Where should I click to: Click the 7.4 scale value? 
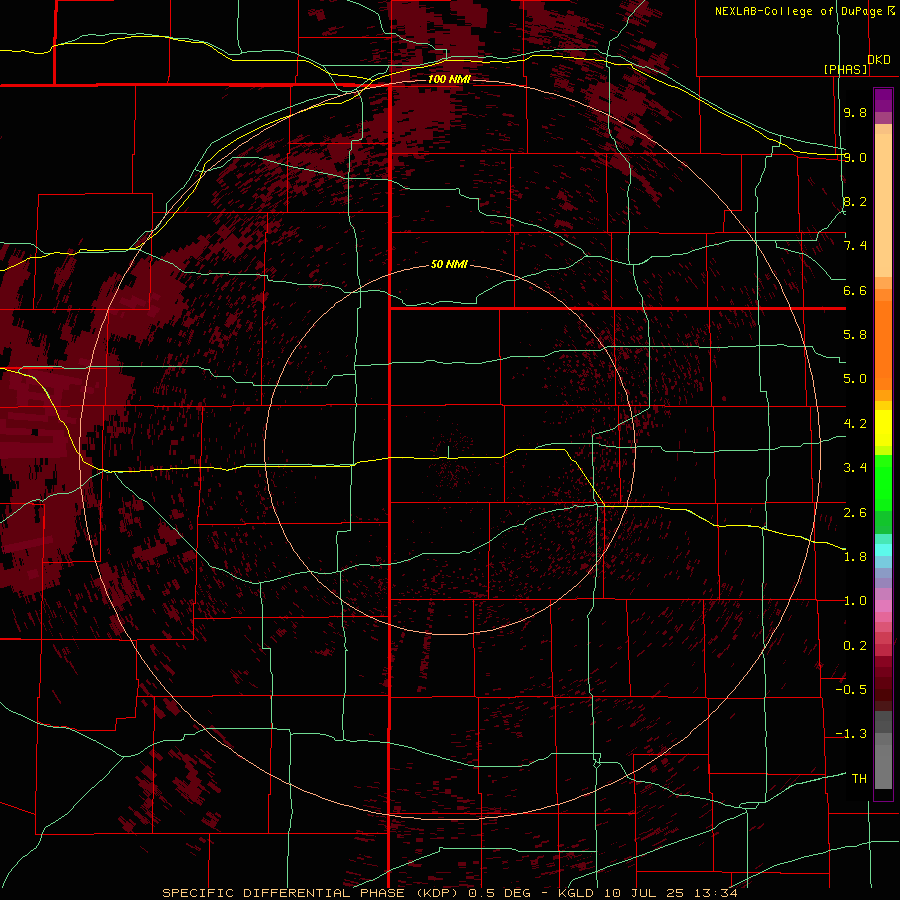(x=855, y=246)
